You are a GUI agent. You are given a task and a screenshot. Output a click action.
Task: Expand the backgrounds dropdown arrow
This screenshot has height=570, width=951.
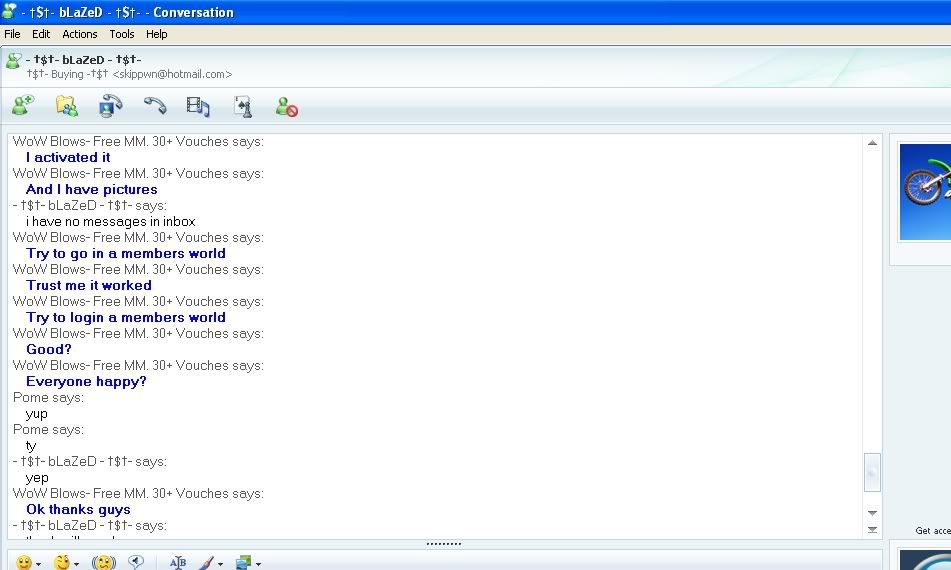(x=258, y=565)
